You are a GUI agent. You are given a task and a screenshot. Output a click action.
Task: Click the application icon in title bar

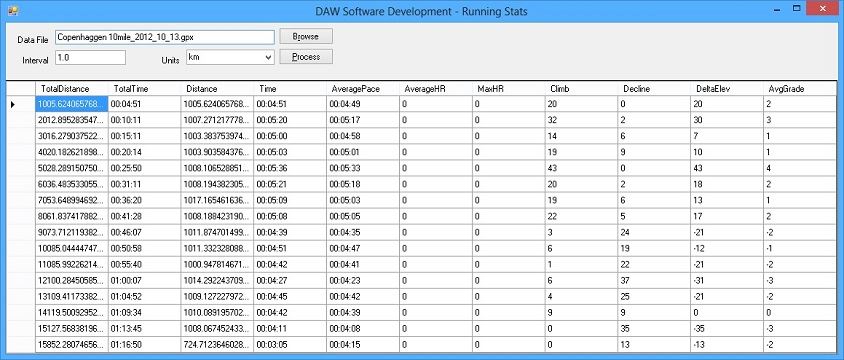tap(13, 10)
